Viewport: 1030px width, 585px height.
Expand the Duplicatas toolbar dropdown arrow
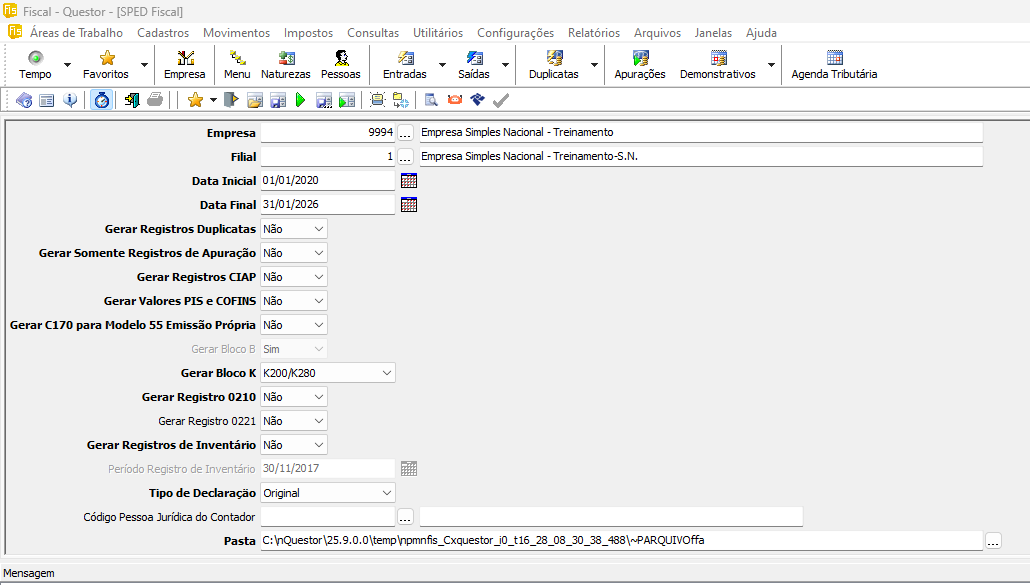[594, 65]
